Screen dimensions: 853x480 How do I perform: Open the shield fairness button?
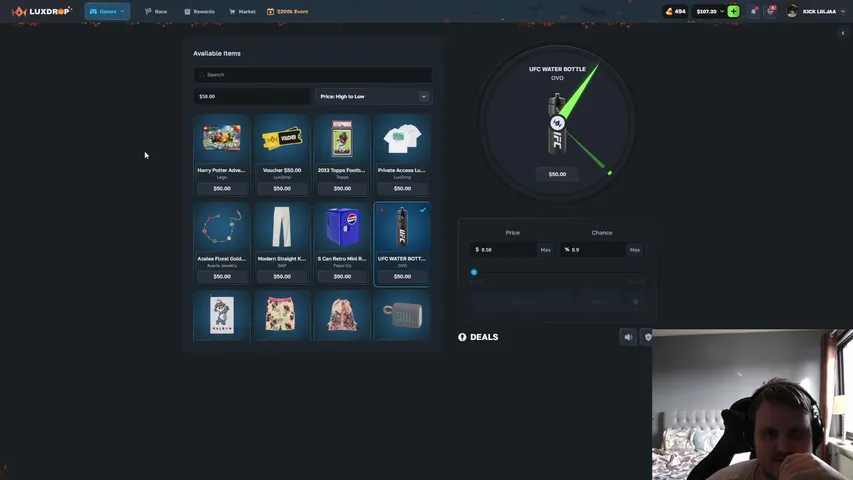(647, 337)
